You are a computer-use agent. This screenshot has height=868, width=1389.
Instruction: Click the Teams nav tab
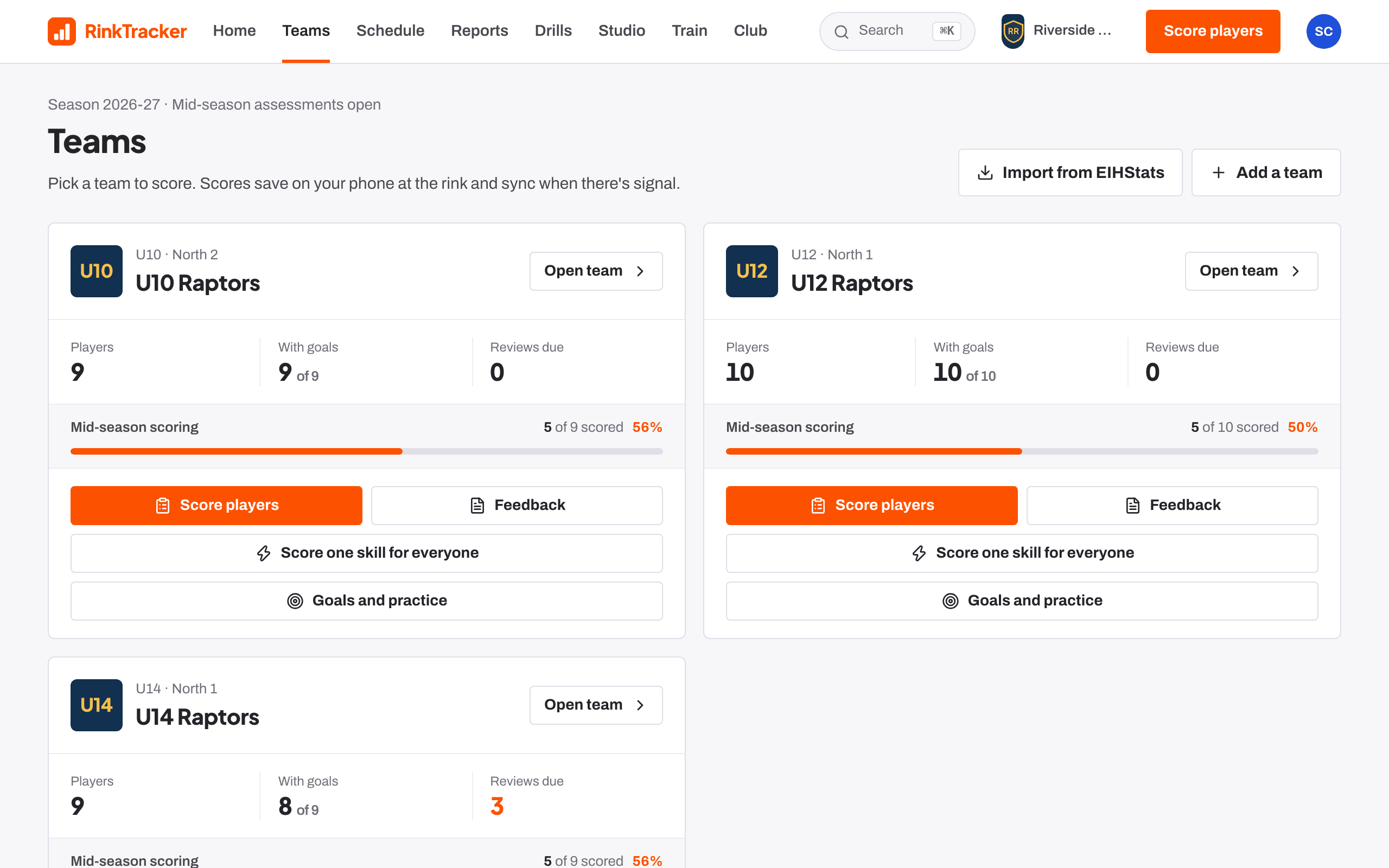[306, 30]
